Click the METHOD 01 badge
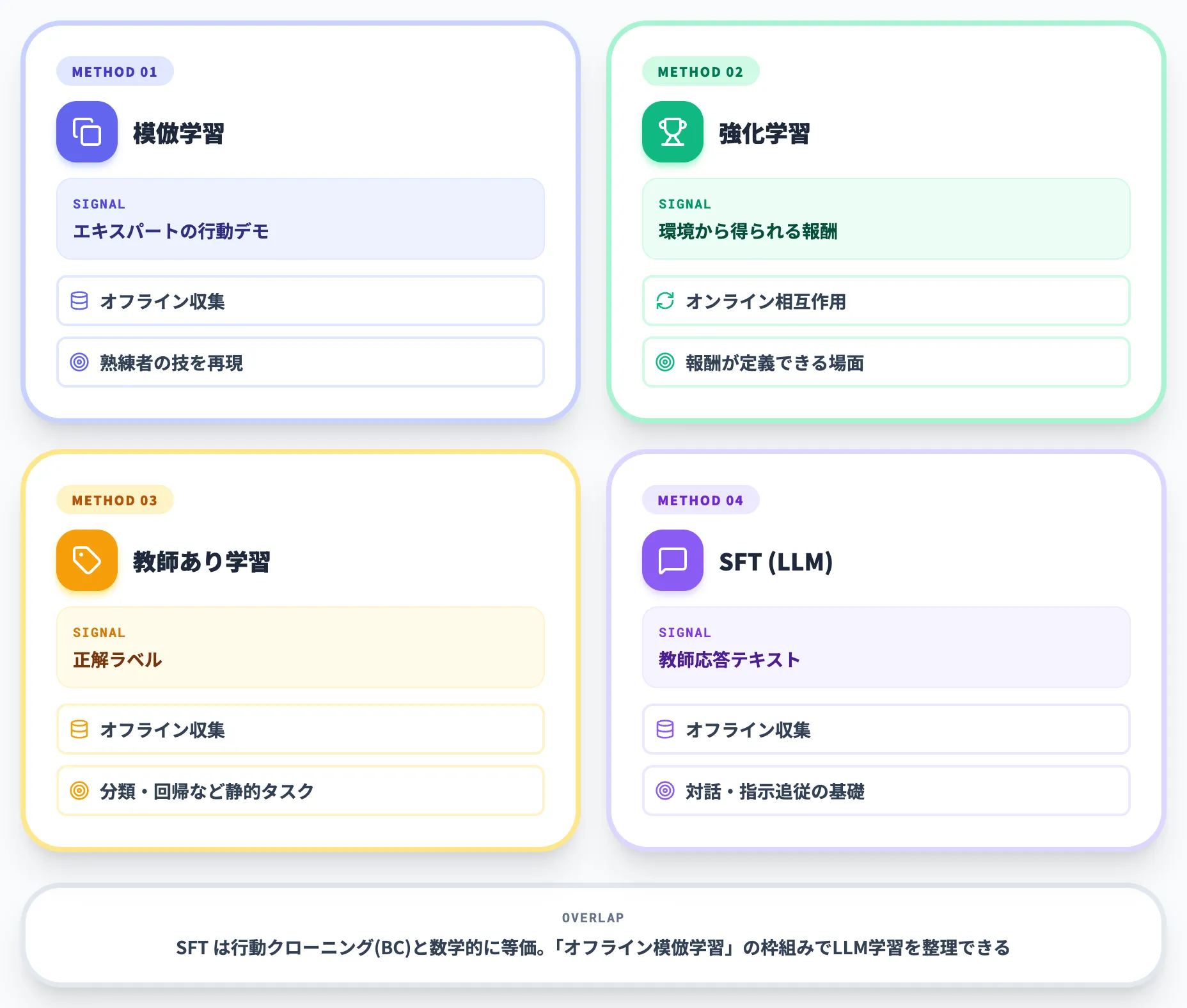The image size is (1187, 1008). pyautogui.click(x=115, y=72)
